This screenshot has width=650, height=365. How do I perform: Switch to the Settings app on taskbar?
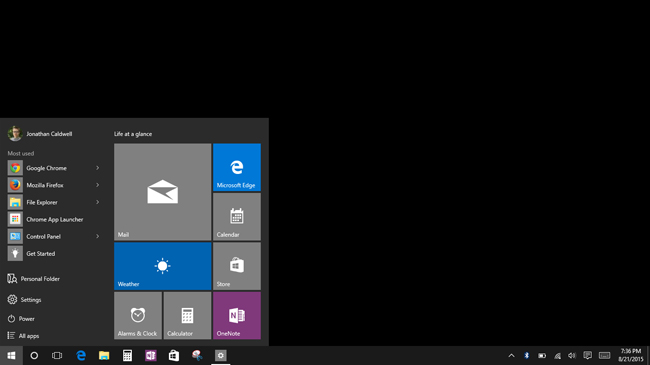click(x=221, y=355)
